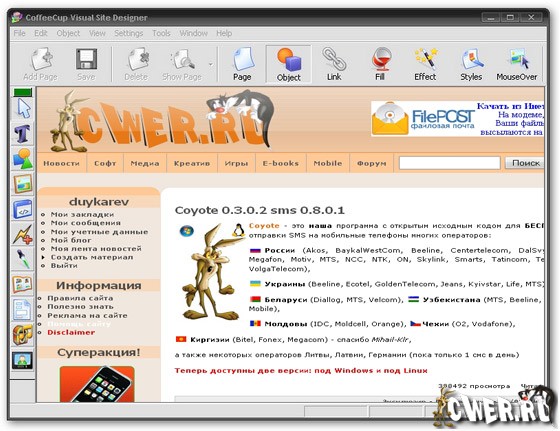This screenshot has height=431, width=560.
Task: Open the Mobile site tab
Action: [x=328, y=163]
